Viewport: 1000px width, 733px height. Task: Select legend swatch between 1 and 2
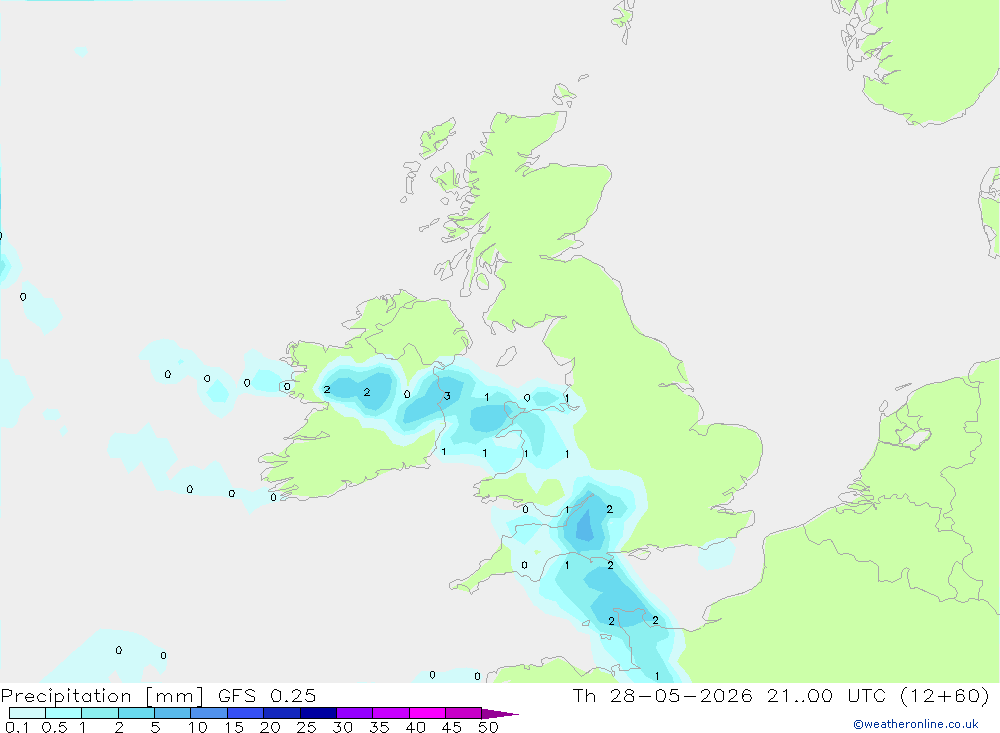pyautogui.click(x=99, y=713)
